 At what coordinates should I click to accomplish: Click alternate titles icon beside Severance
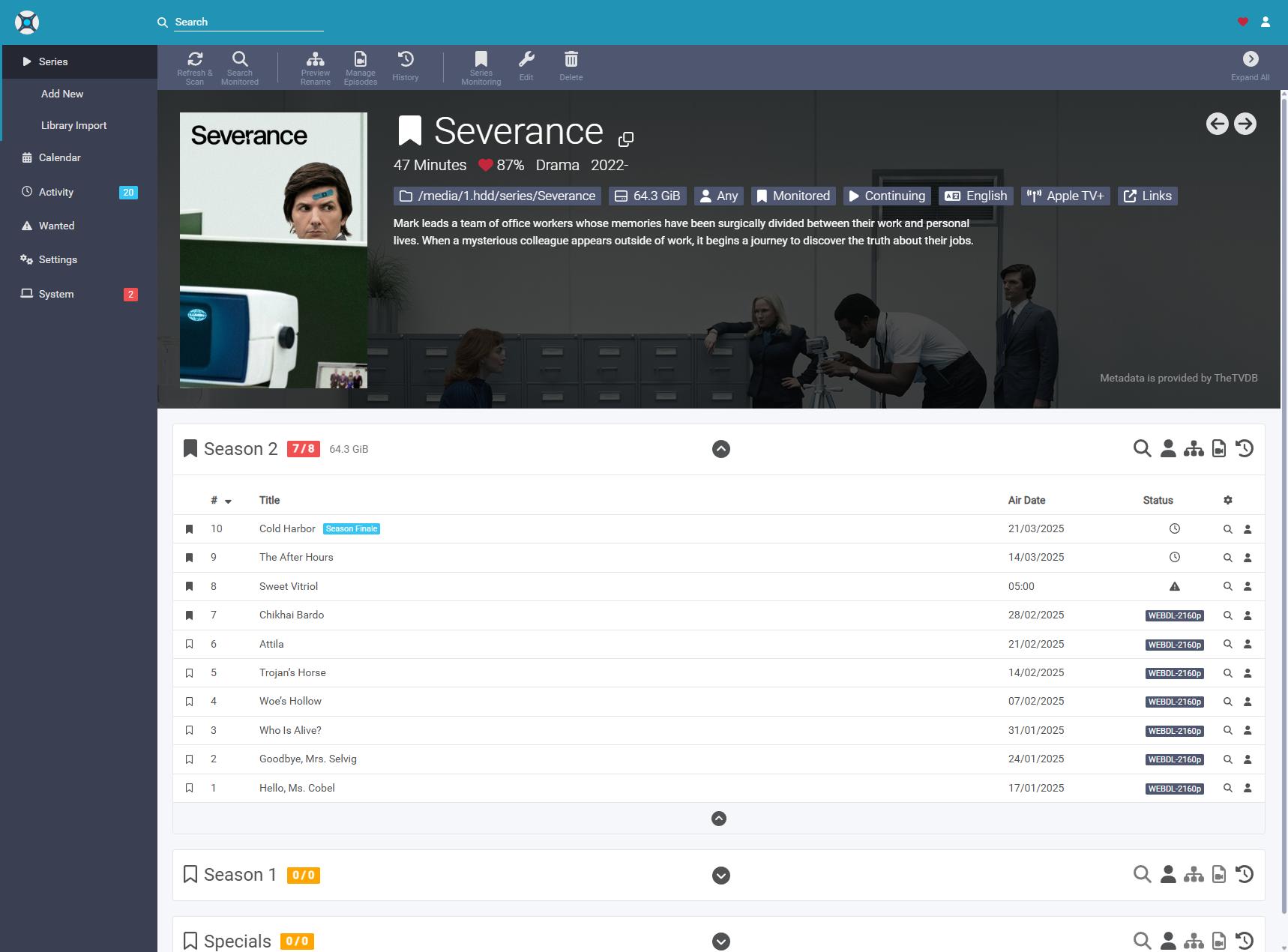click(626, 139)
